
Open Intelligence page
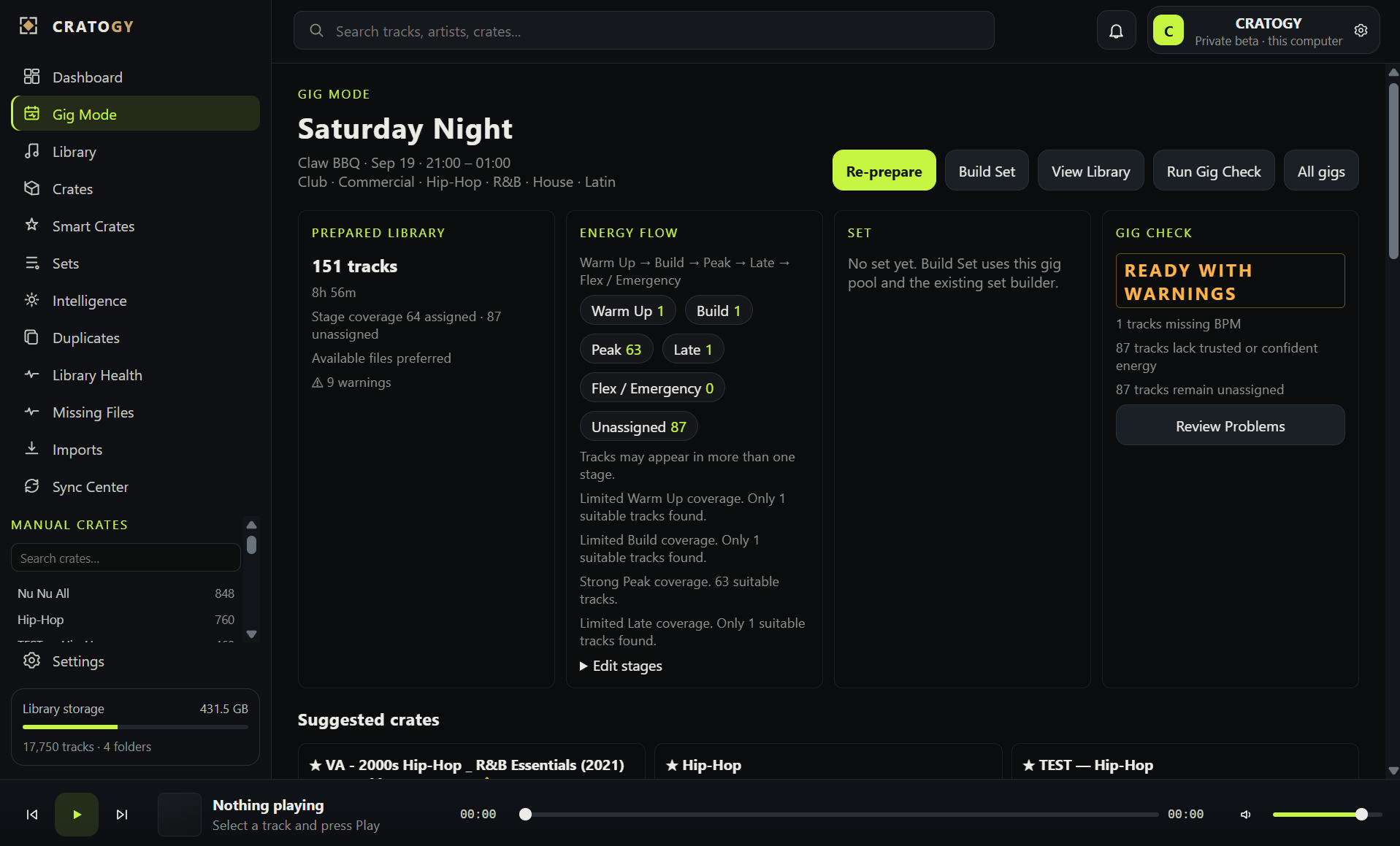136,300
